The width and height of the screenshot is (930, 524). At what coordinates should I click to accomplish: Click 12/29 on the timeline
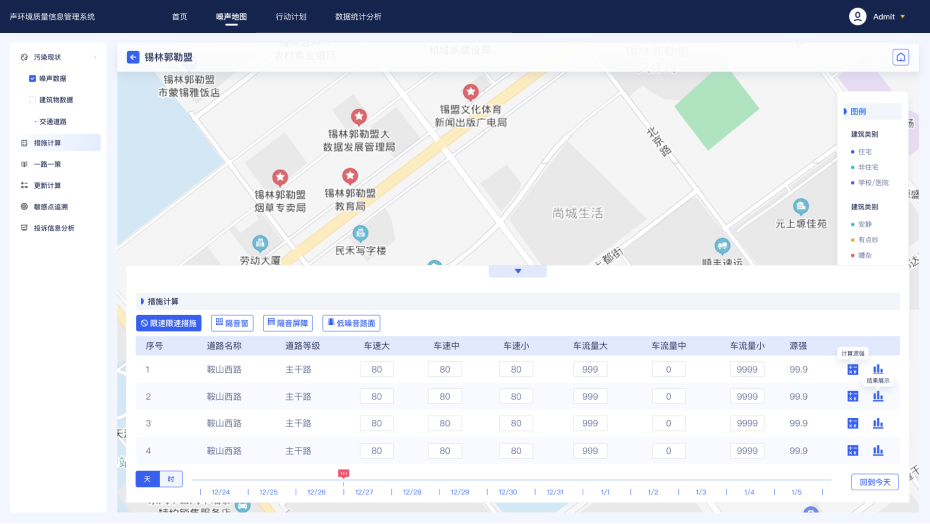coord(460,492)
